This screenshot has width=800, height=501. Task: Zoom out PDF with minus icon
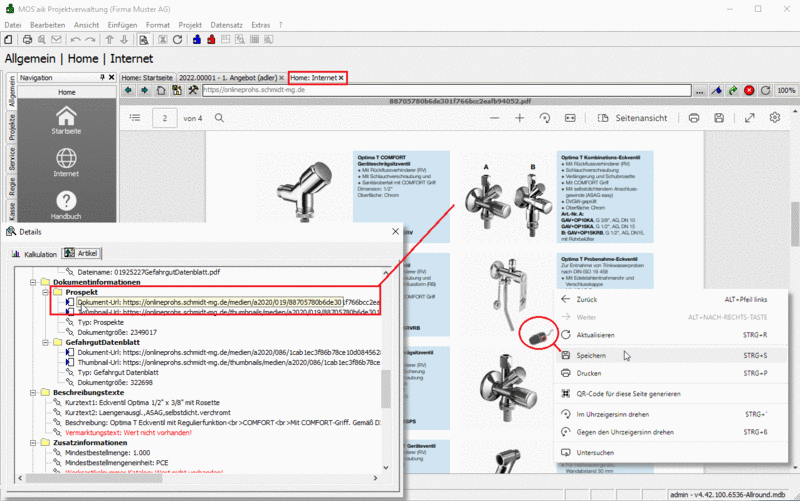coord(494,118)
